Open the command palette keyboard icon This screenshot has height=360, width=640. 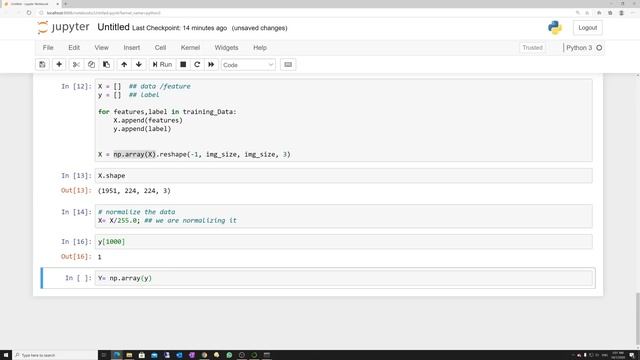[x=288, y=64]
